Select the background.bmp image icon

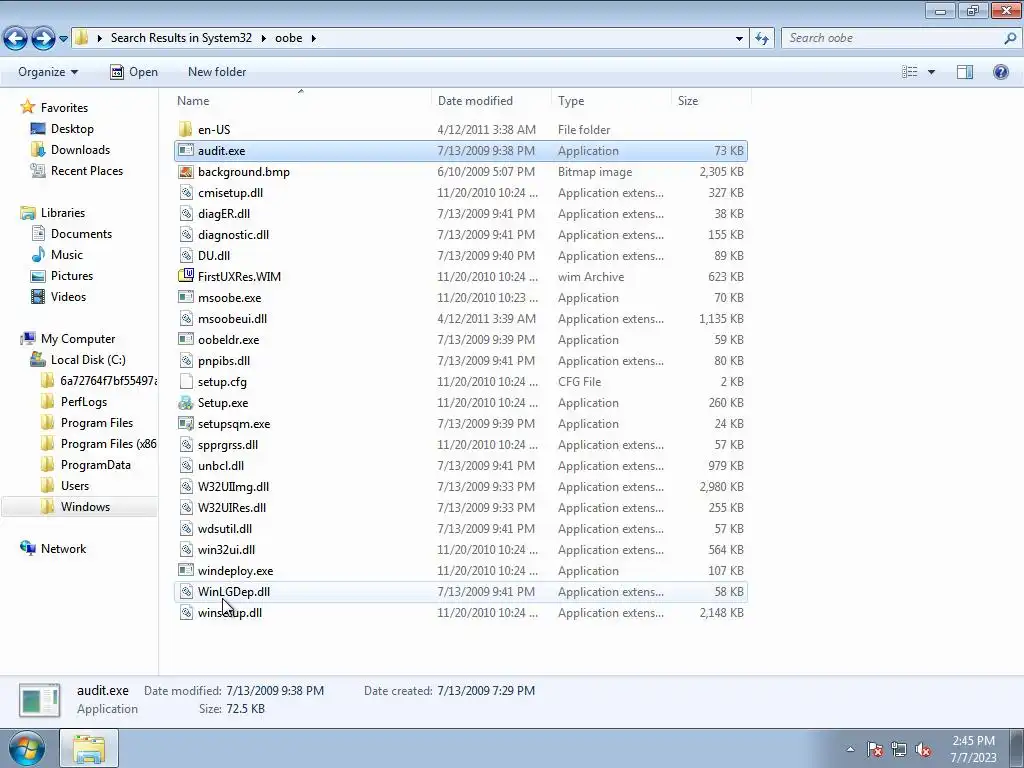(186, 172)
